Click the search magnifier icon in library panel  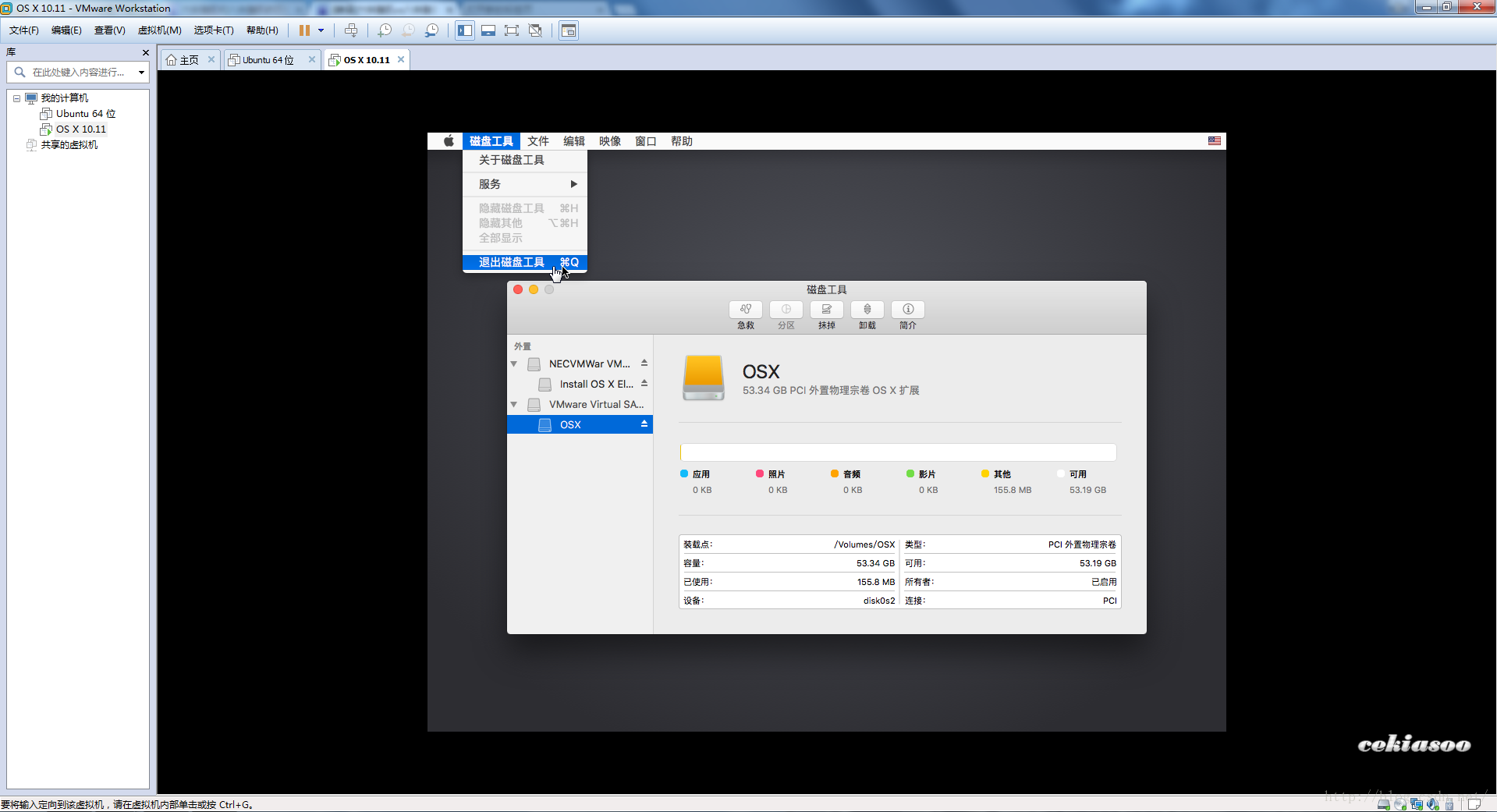pos(20,72)
